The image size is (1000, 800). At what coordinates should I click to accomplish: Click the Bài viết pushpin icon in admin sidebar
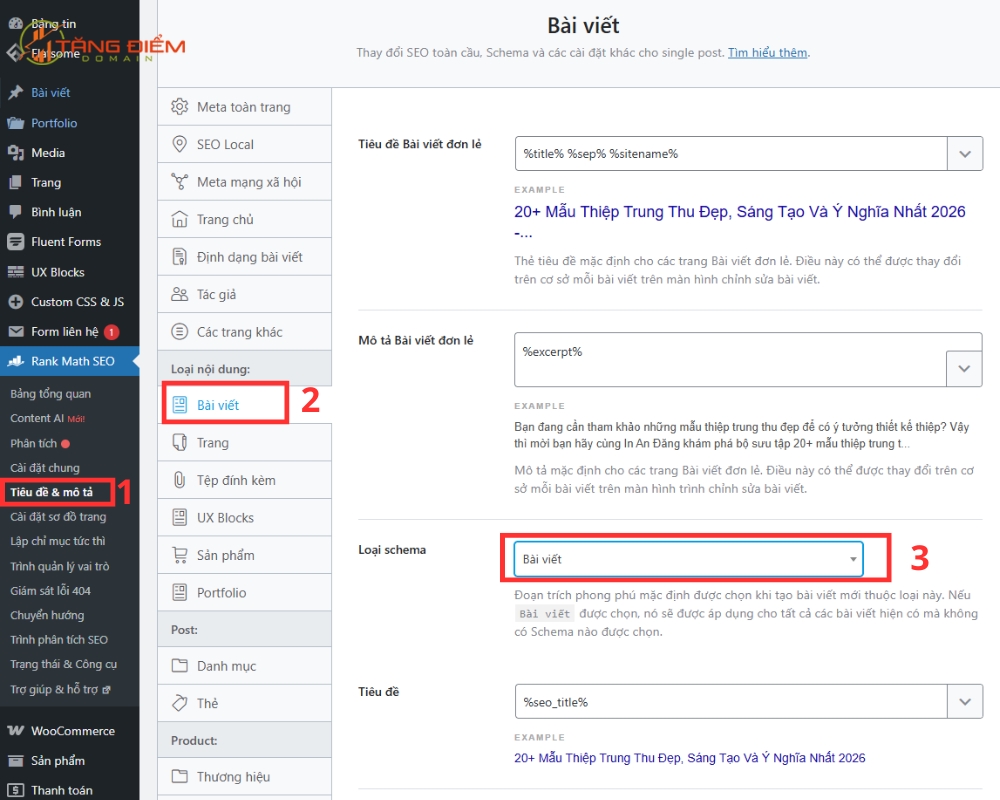[16, 93]
